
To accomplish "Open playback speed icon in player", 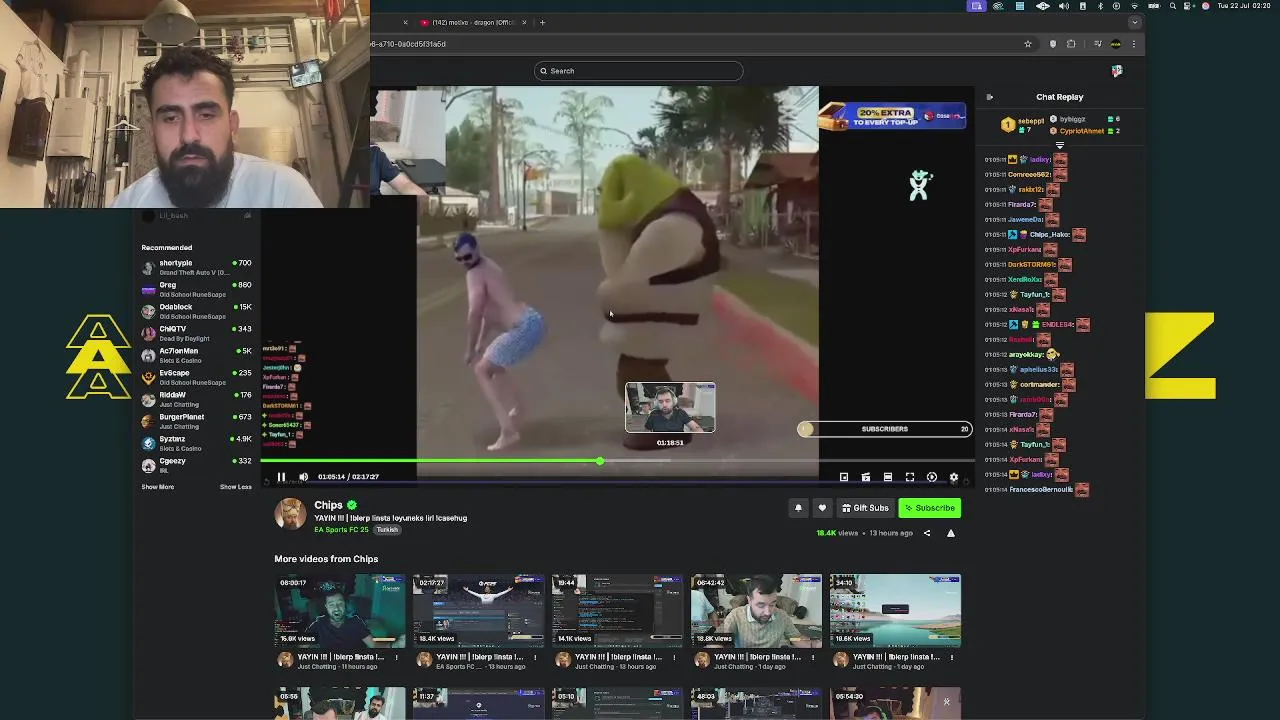I will 931,477.
